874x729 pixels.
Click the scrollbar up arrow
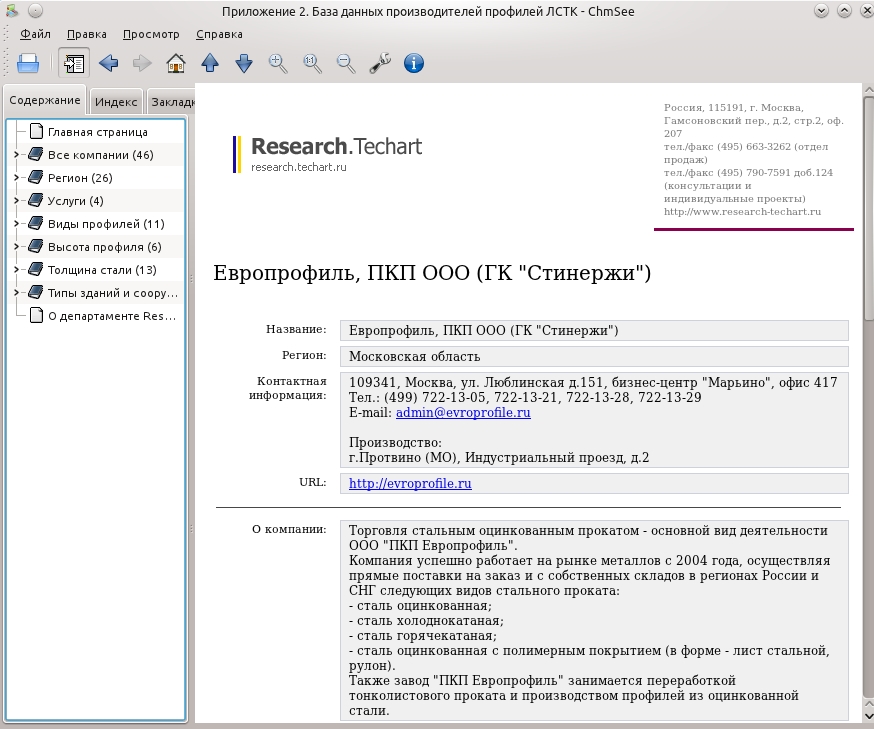868,90
